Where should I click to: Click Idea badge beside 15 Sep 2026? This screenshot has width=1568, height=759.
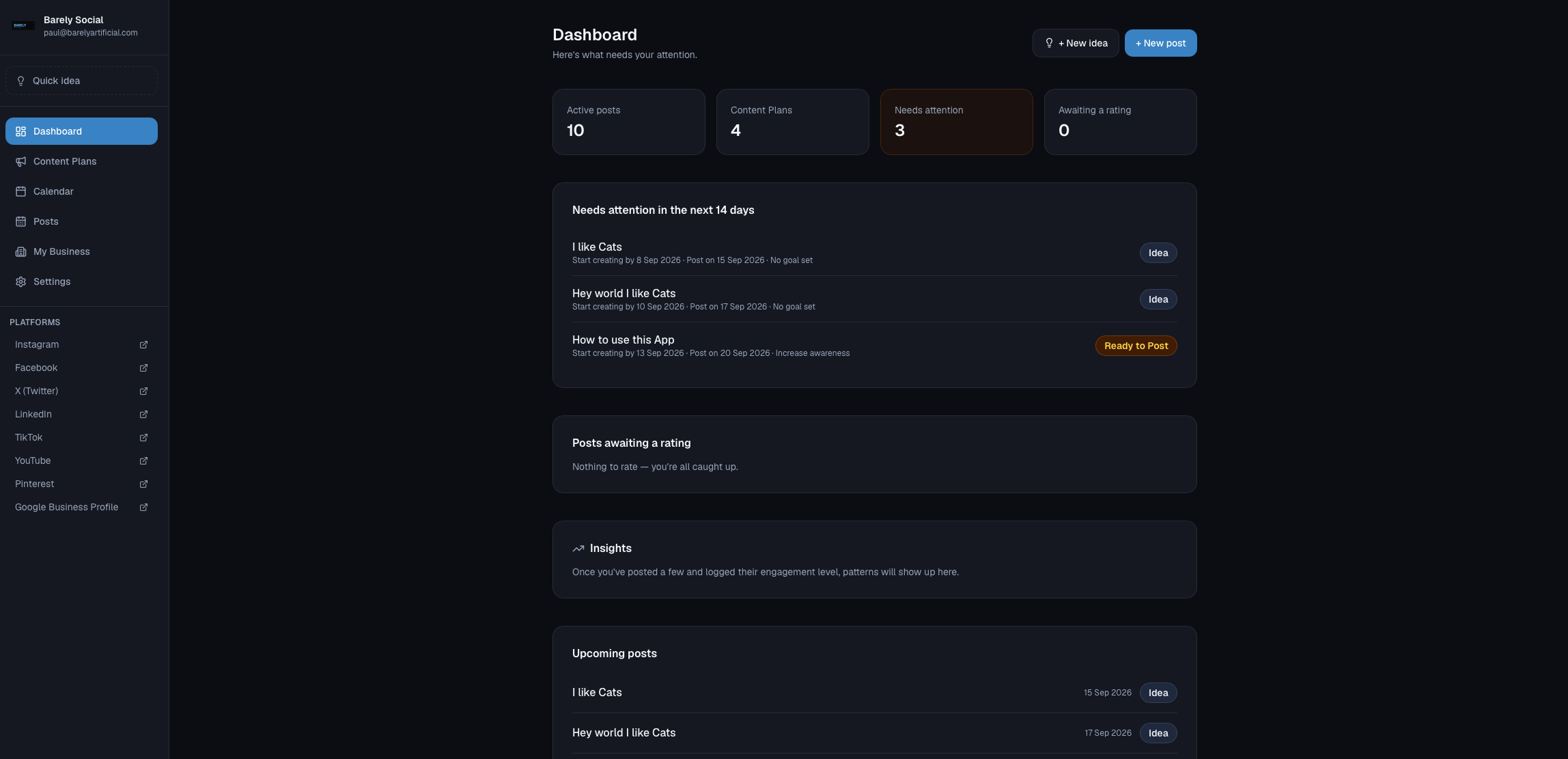pos(1158,693)
